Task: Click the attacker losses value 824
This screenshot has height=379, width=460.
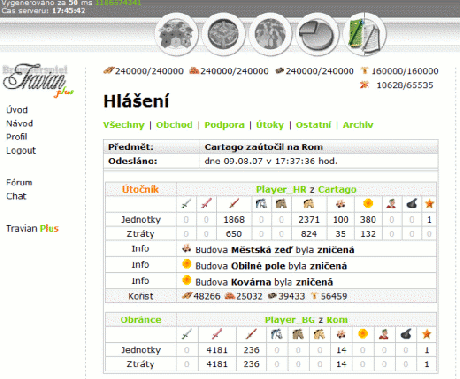Action: [309, 234]
